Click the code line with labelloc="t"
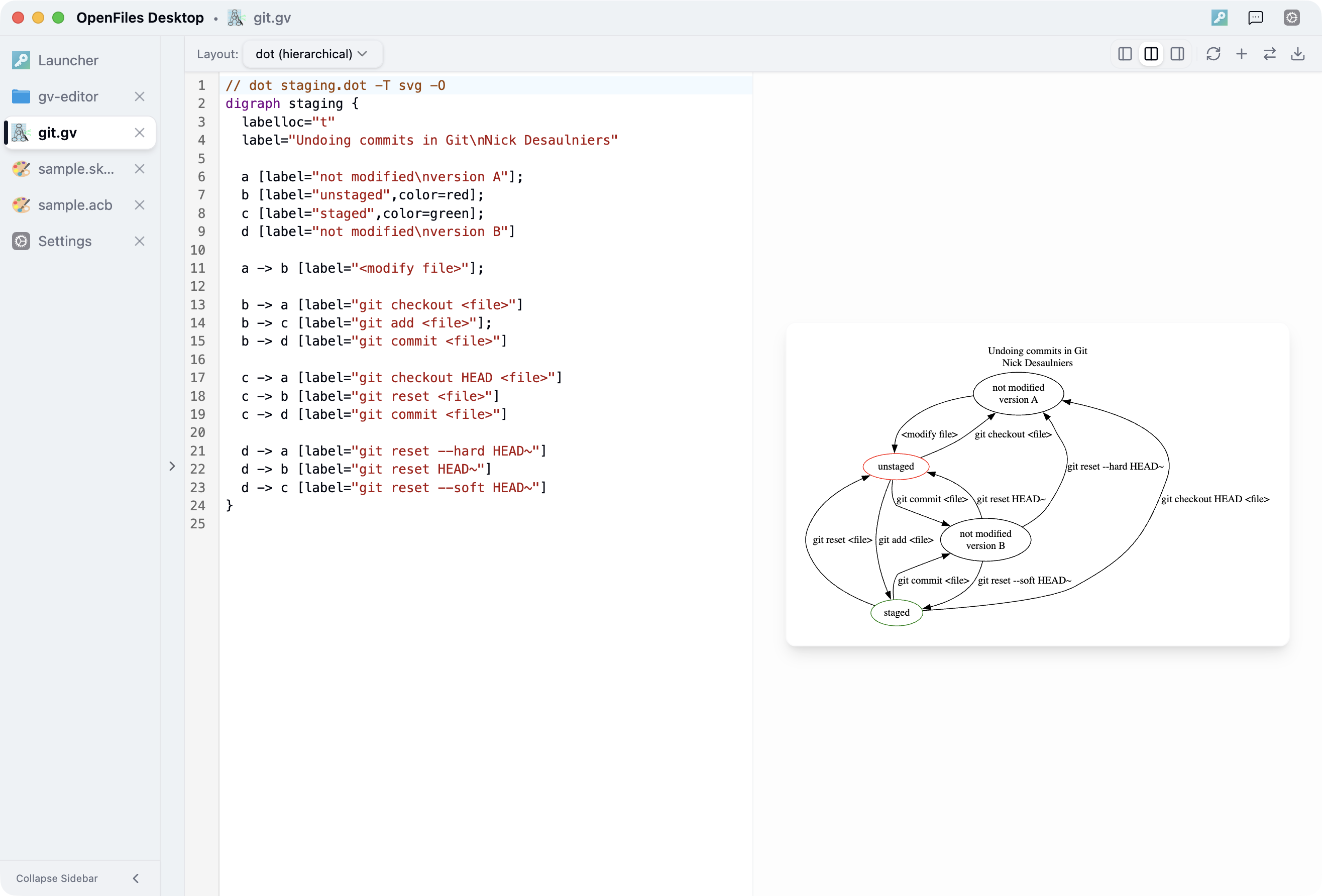Image resolution: width=1322 pixels, height=896 pixels. [x=288, y=122]
